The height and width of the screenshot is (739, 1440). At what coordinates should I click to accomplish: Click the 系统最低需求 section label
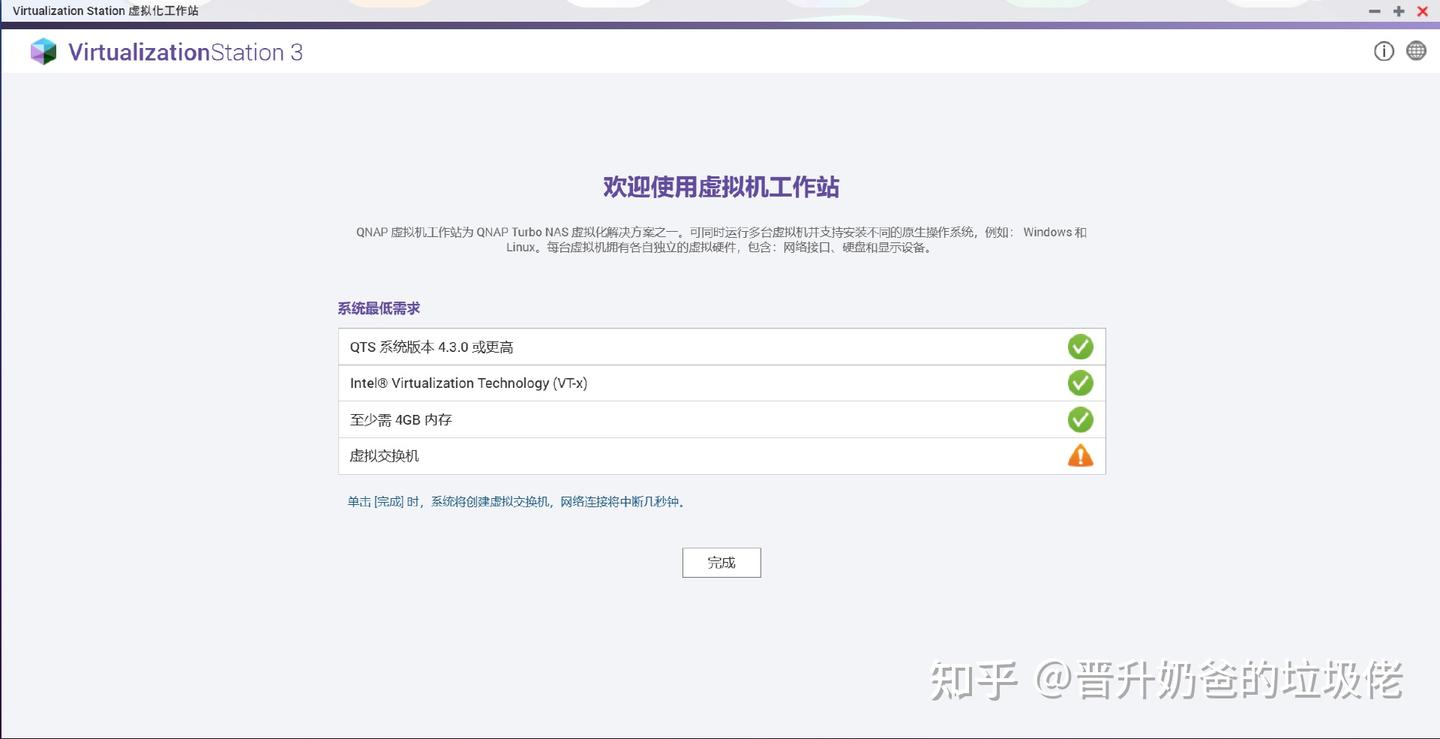coord(378,308)
